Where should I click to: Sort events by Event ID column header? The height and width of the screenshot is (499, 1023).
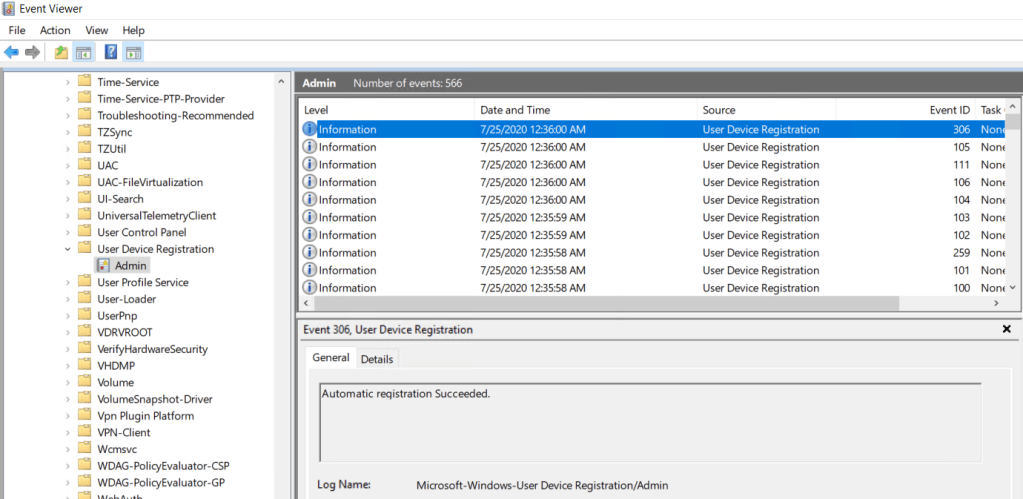point(949,110)
